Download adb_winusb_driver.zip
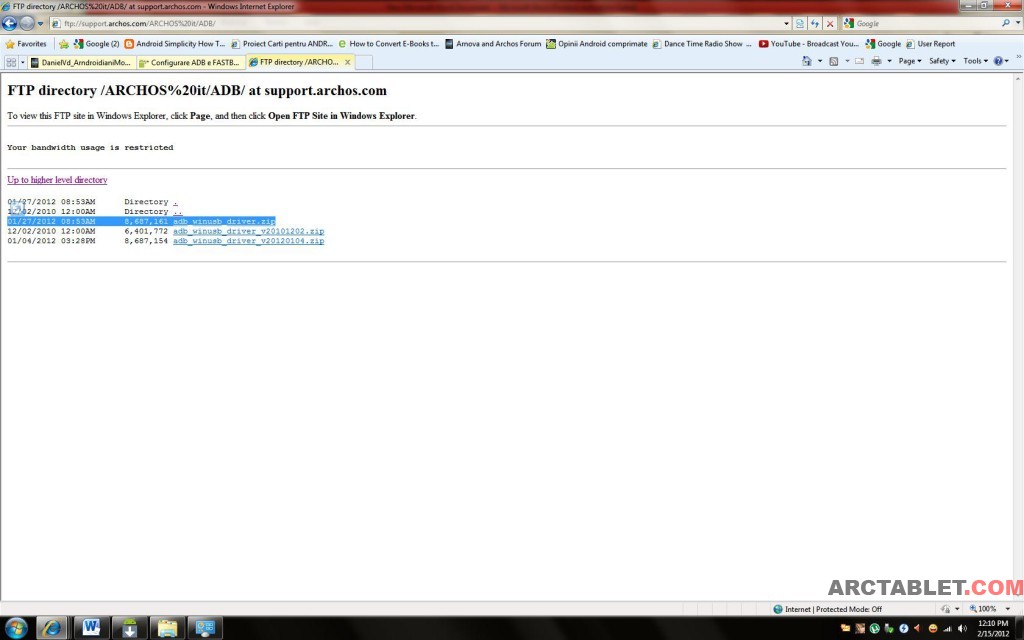 point(224,221)
